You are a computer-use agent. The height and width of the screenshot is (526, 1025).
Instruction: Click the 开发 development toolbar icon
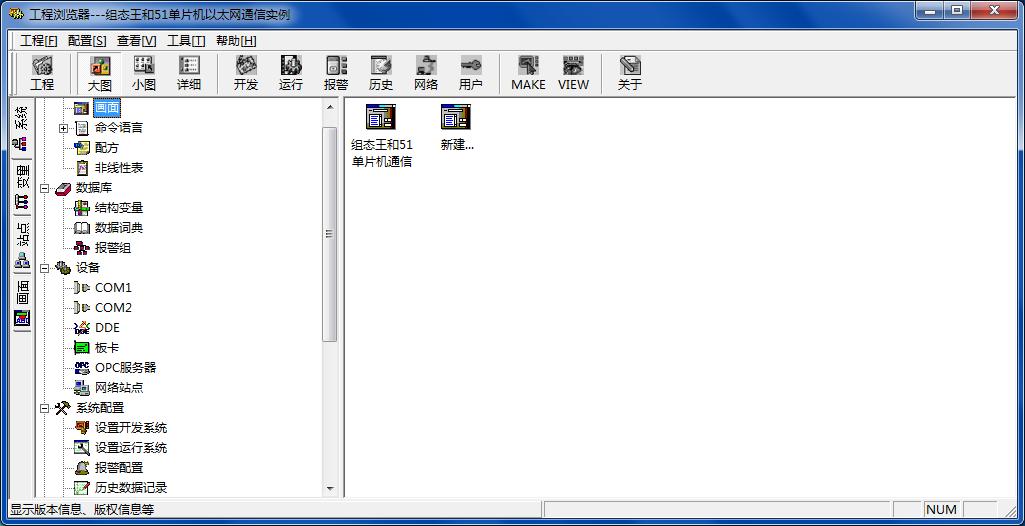tap(246, 73)
